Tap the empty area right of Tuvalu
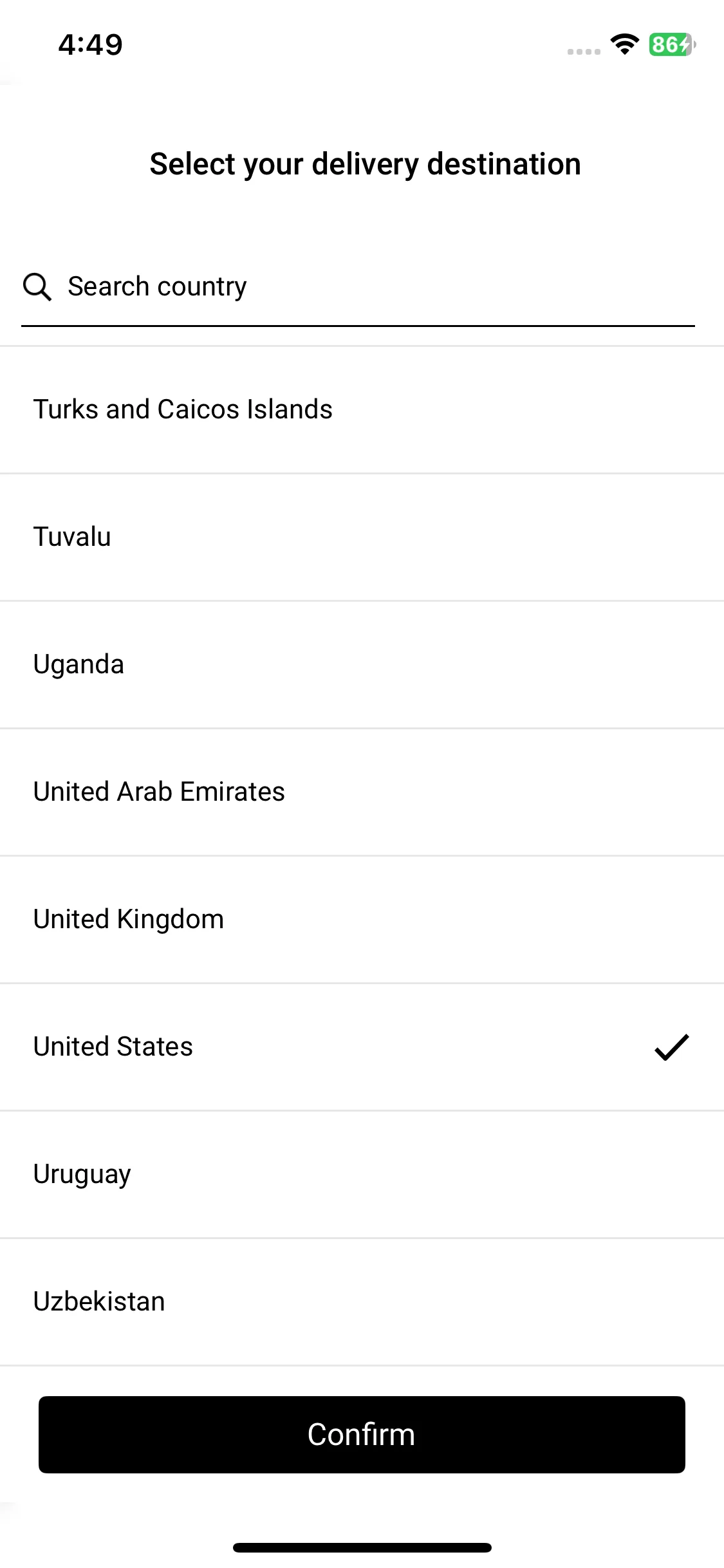Image resolution: width=724 pixels, height=1568 pixels. [x=418, y=537]
